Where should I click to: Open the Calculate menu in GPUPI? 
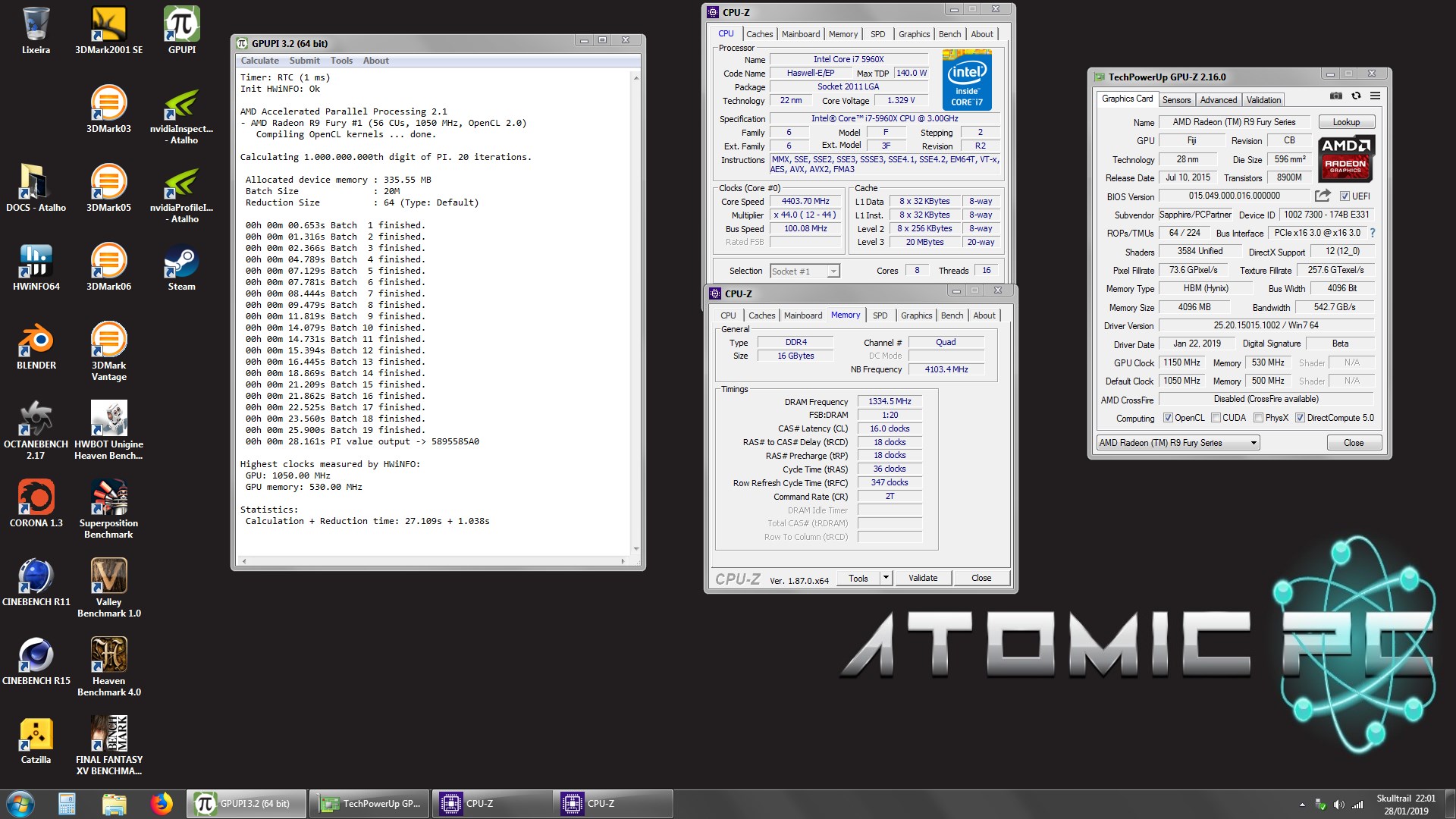[x=260, y=61]
